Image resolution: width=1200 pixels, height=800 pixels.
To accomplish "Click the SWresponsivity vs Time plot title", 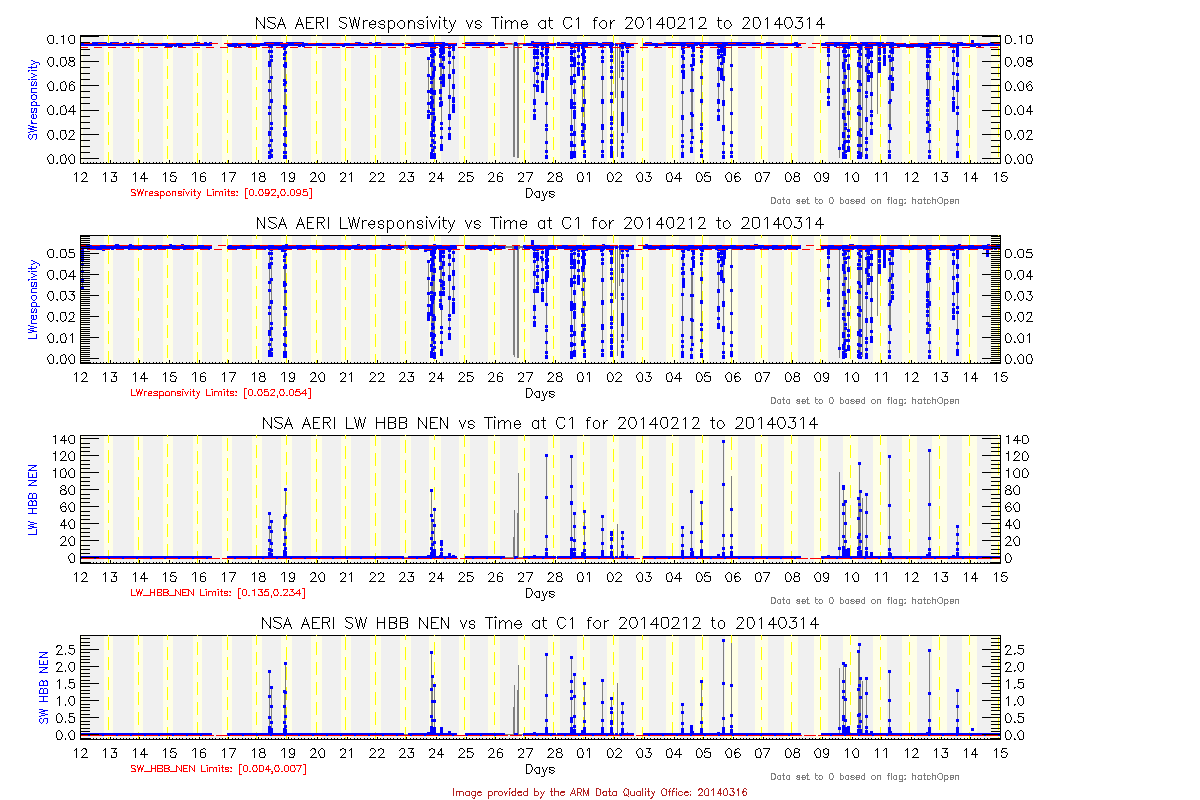I will pyautogui.click(x=540, y=24).
